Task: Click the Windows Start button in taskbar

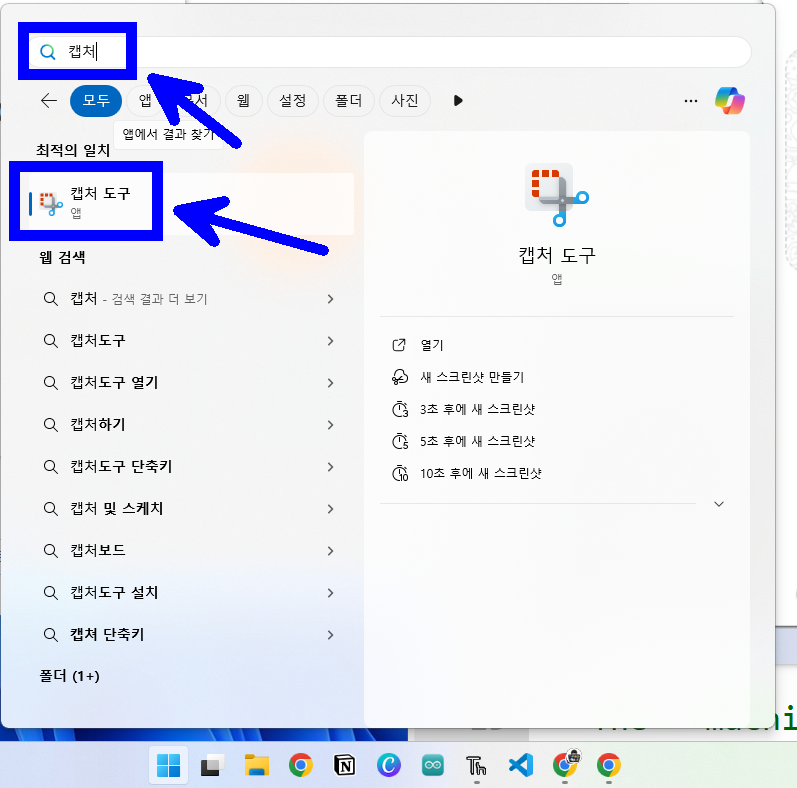Action: tap(168, 765)
